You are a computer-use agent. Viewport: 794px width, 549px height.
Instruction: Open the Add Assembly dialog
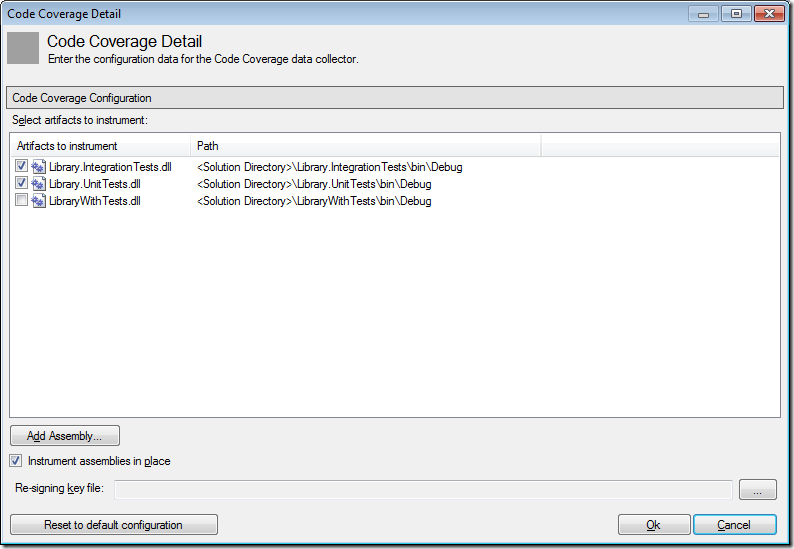click(x=65, y=436)
